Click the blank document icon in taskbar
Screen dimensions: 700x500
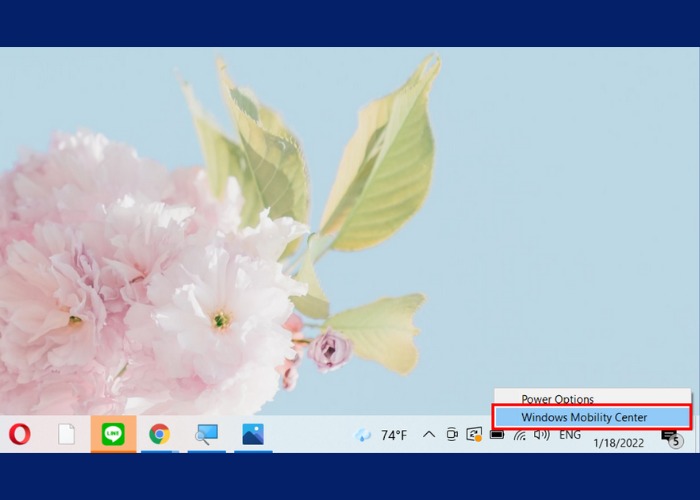coord(66,434)
